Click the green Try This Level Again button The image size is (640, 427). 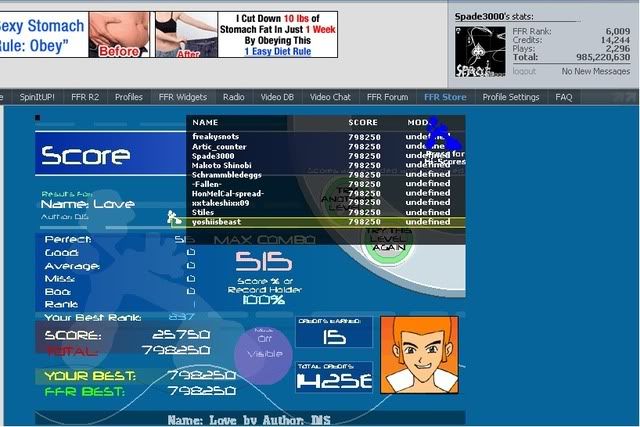click(390, 240)
